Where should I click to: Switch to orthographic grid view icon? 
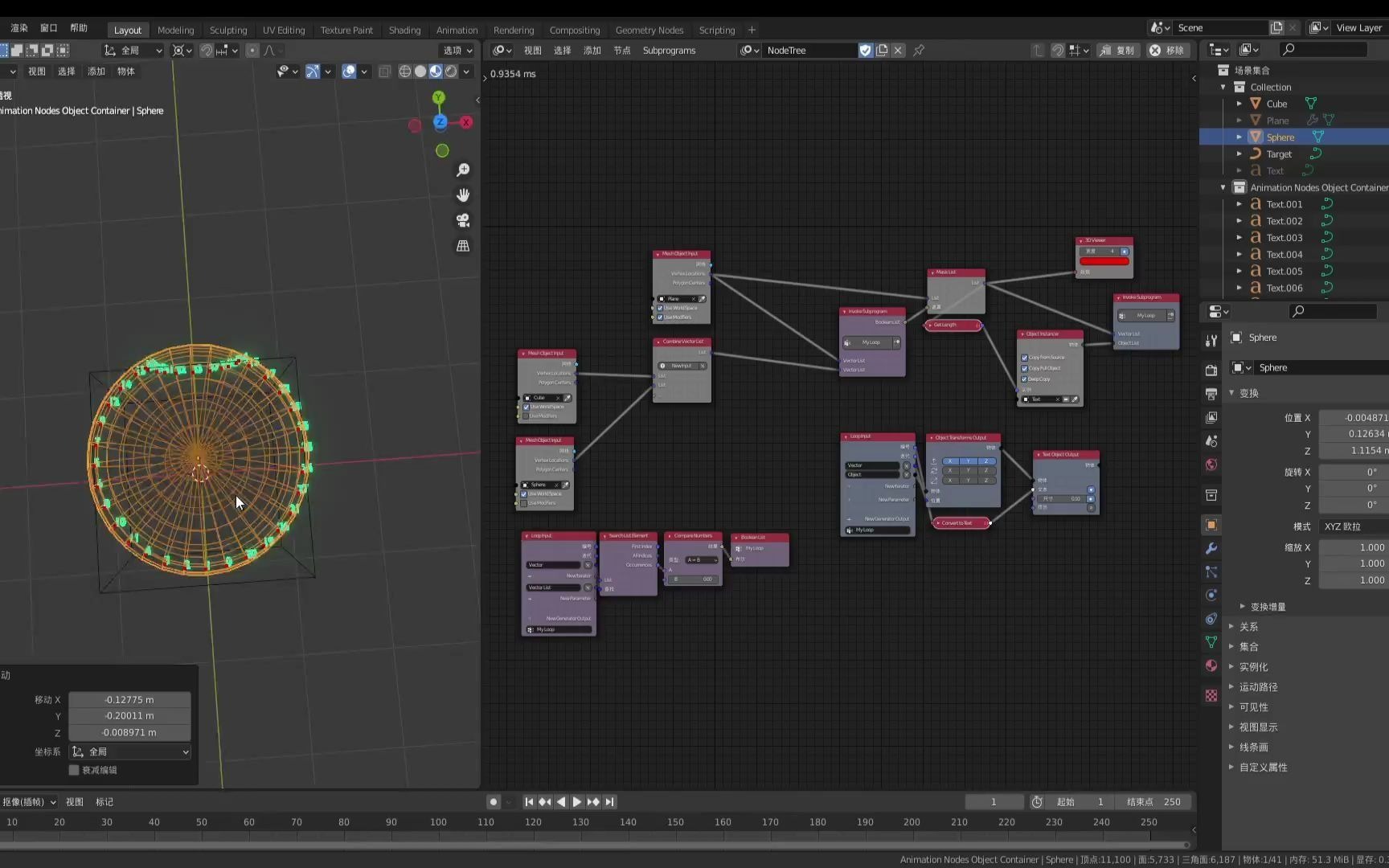pyautogui.click(x=463, y=246)
